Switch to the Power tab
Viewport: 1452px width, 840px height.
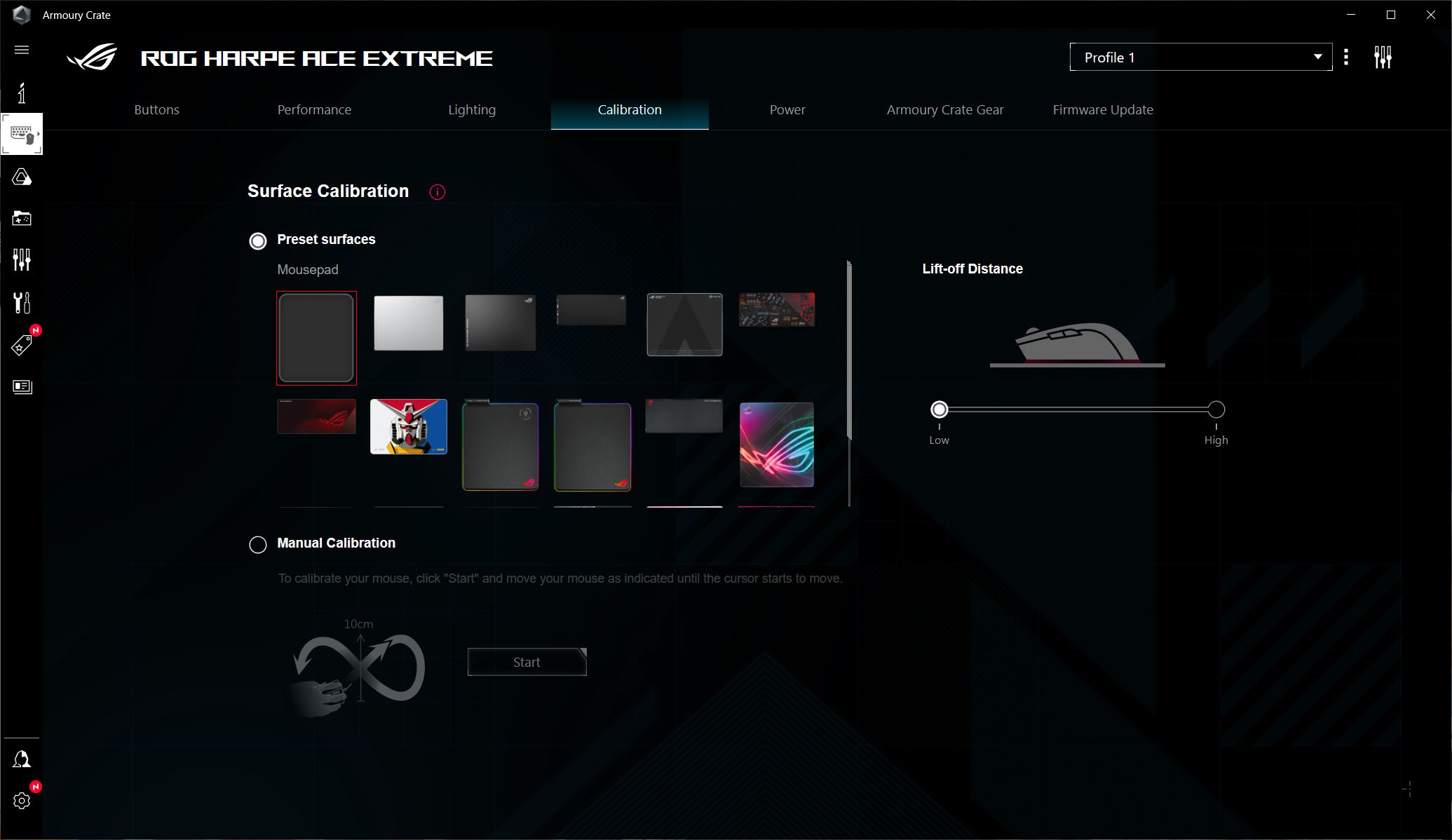[787, 110]
